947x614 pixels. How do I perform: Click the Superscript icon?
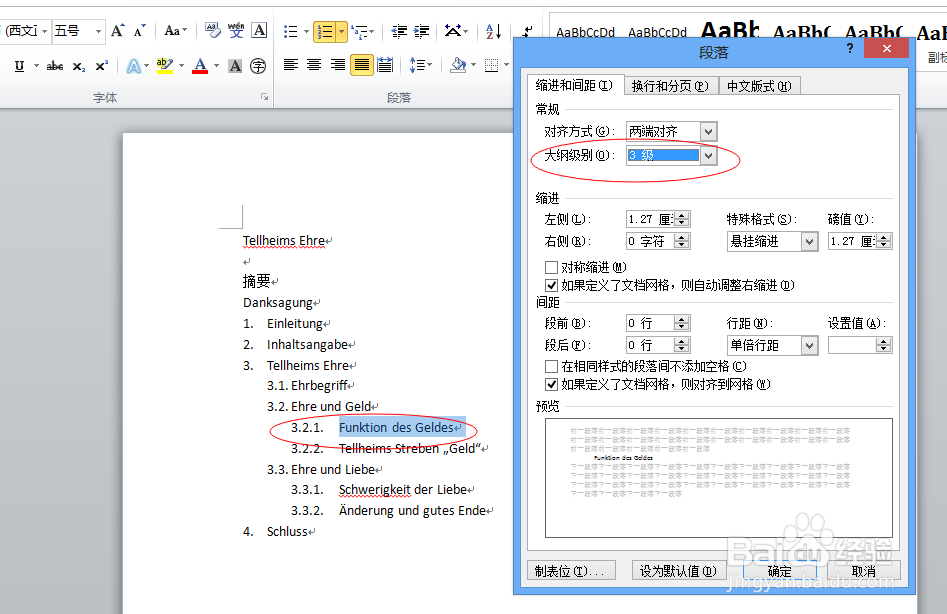[x=100, y=65]
